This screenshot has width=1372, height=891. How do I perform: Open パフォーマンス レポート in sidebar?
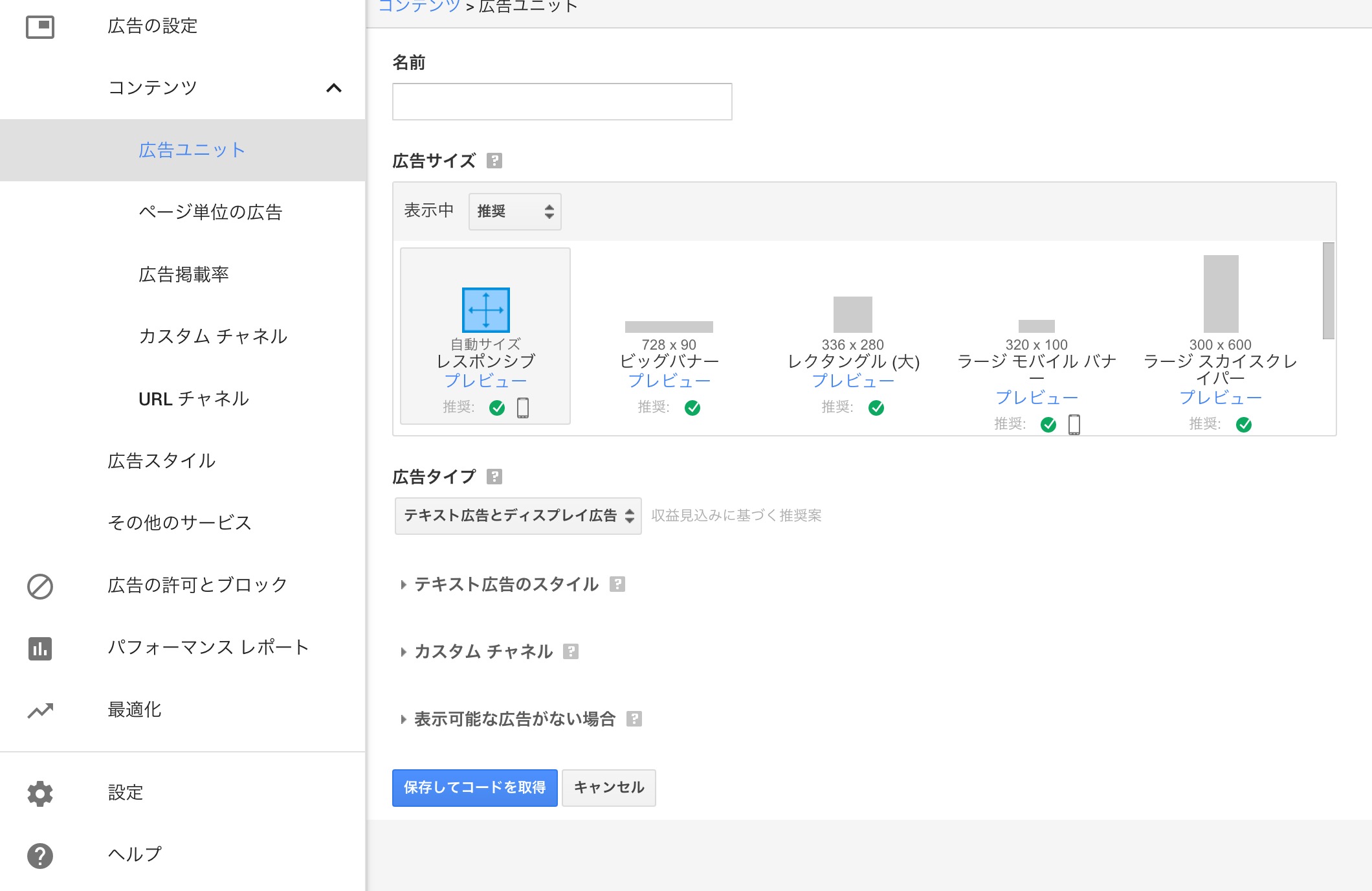[208, 647]
